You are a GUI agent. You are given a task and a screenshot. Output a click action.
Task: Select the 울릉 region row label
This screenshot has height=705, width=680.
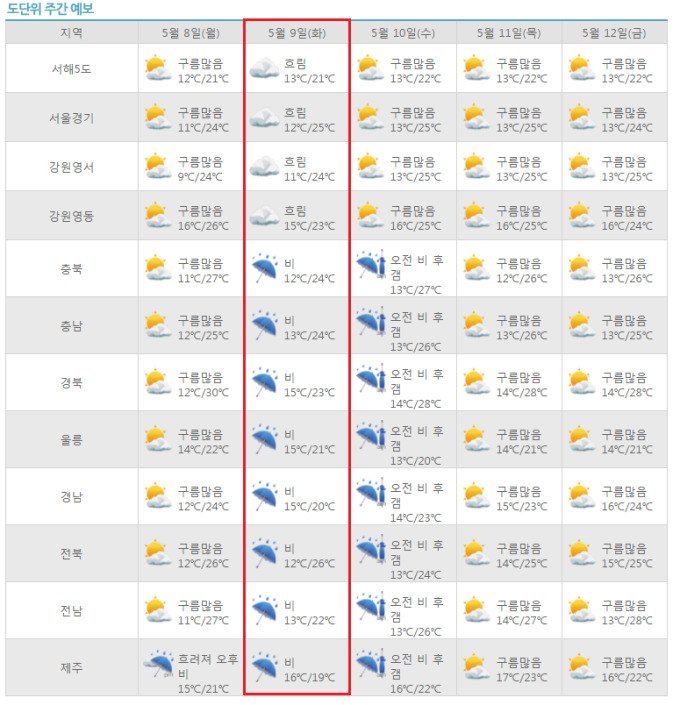(x=72, y=440)
